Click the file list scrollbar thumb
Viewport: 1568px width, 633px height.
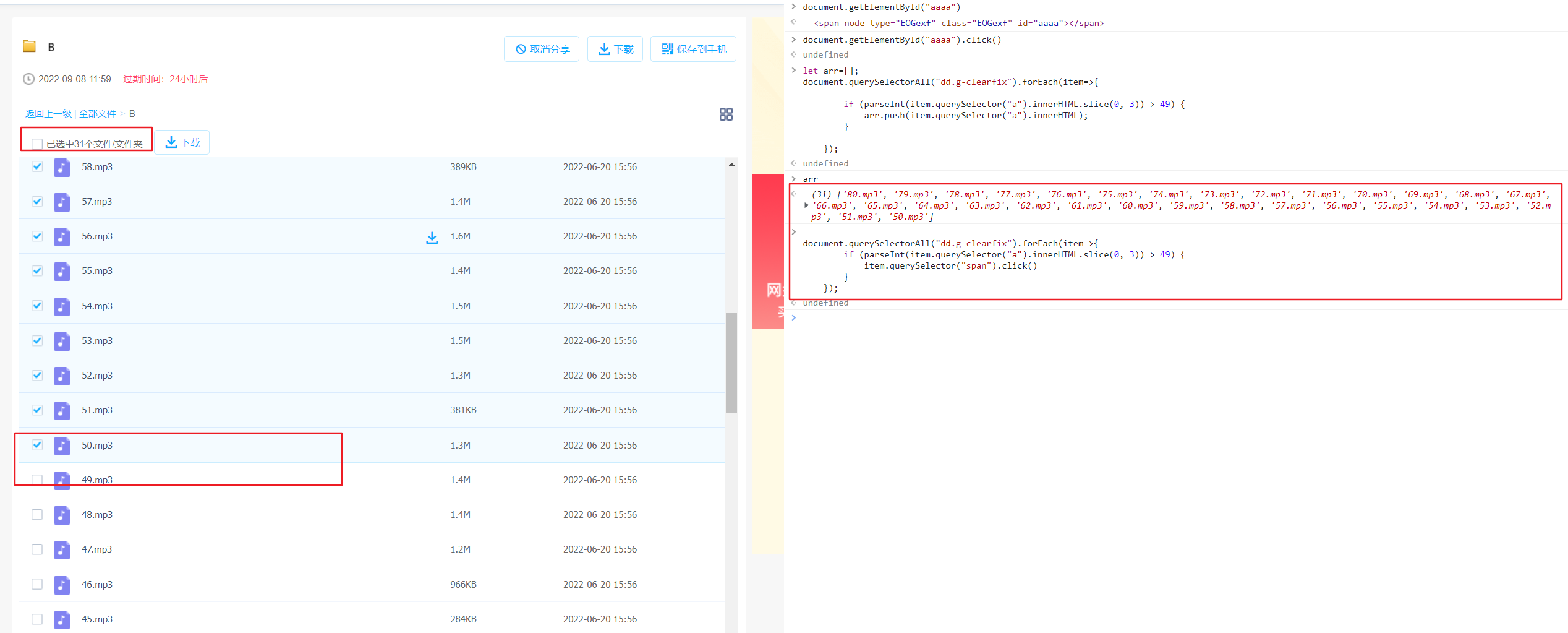tap(731, 363)
